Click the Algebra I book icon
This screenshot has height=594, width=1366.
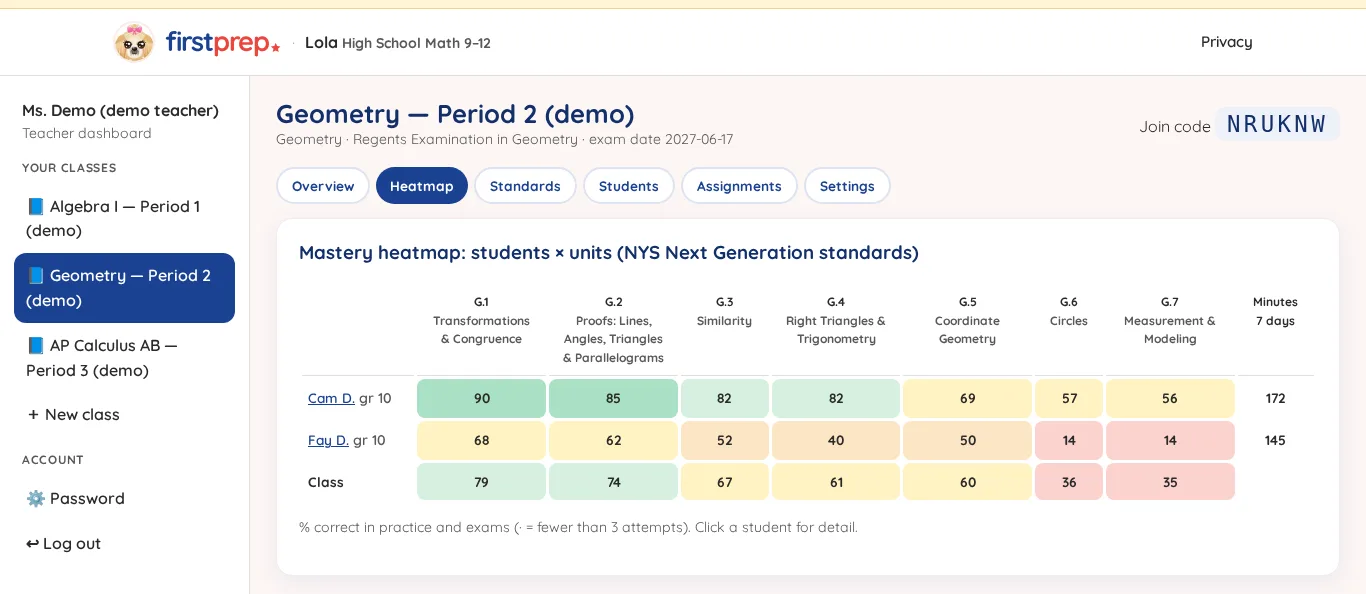[x=36, y=206]
